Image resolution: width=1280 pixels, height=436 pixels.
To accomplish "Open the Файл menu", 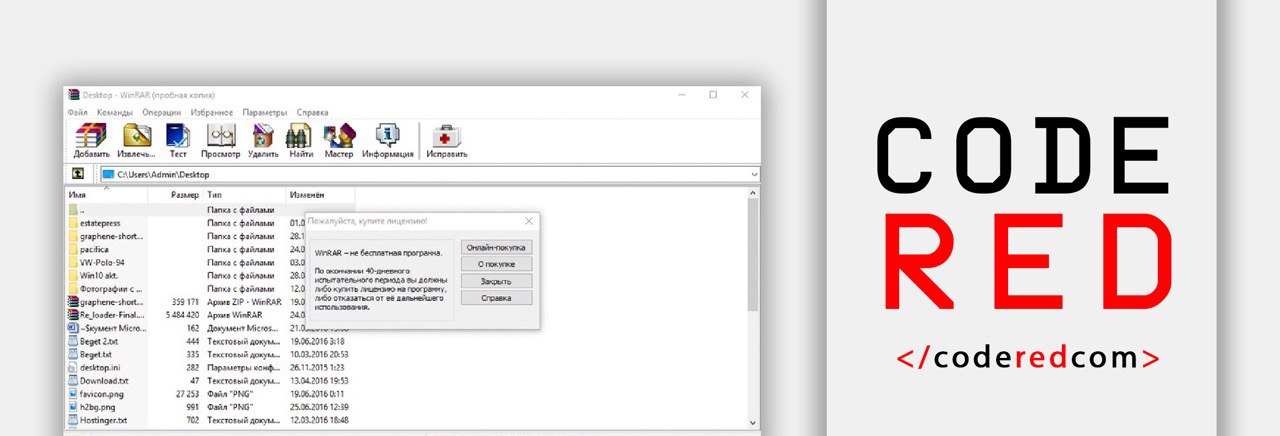I will coord(78,112).
